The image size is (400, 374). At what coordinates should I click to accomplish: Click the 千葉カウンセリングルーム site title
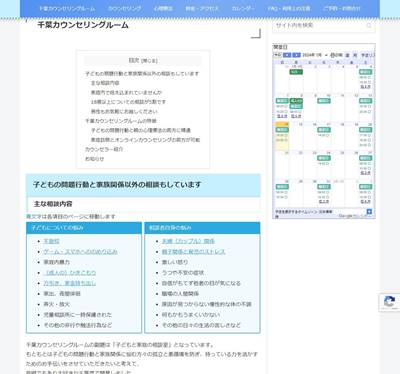tap(83, 25)
